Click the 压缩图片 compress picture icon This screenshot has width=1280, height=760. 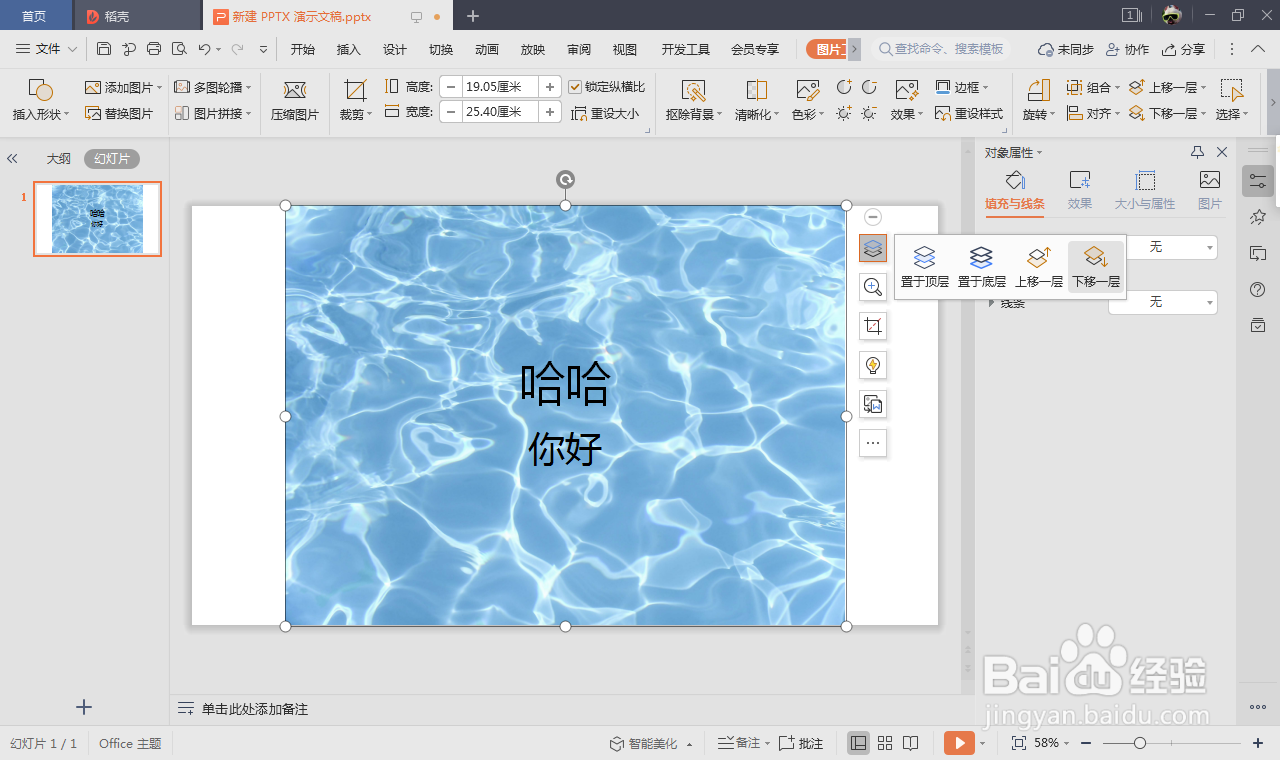pos(295,90)
